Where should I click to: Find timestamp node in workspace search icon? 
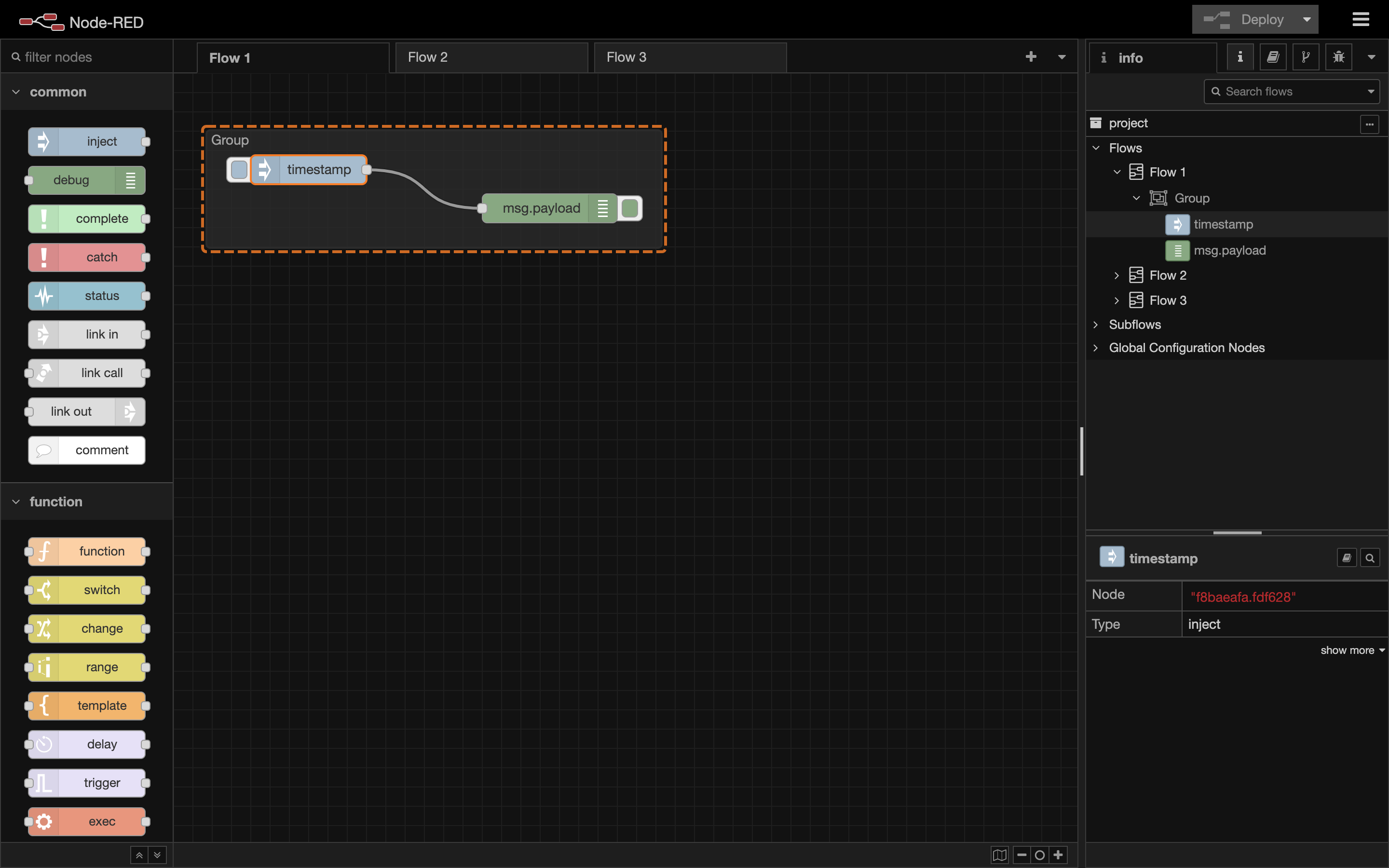pyautogui.click(x=1370, y=558)
